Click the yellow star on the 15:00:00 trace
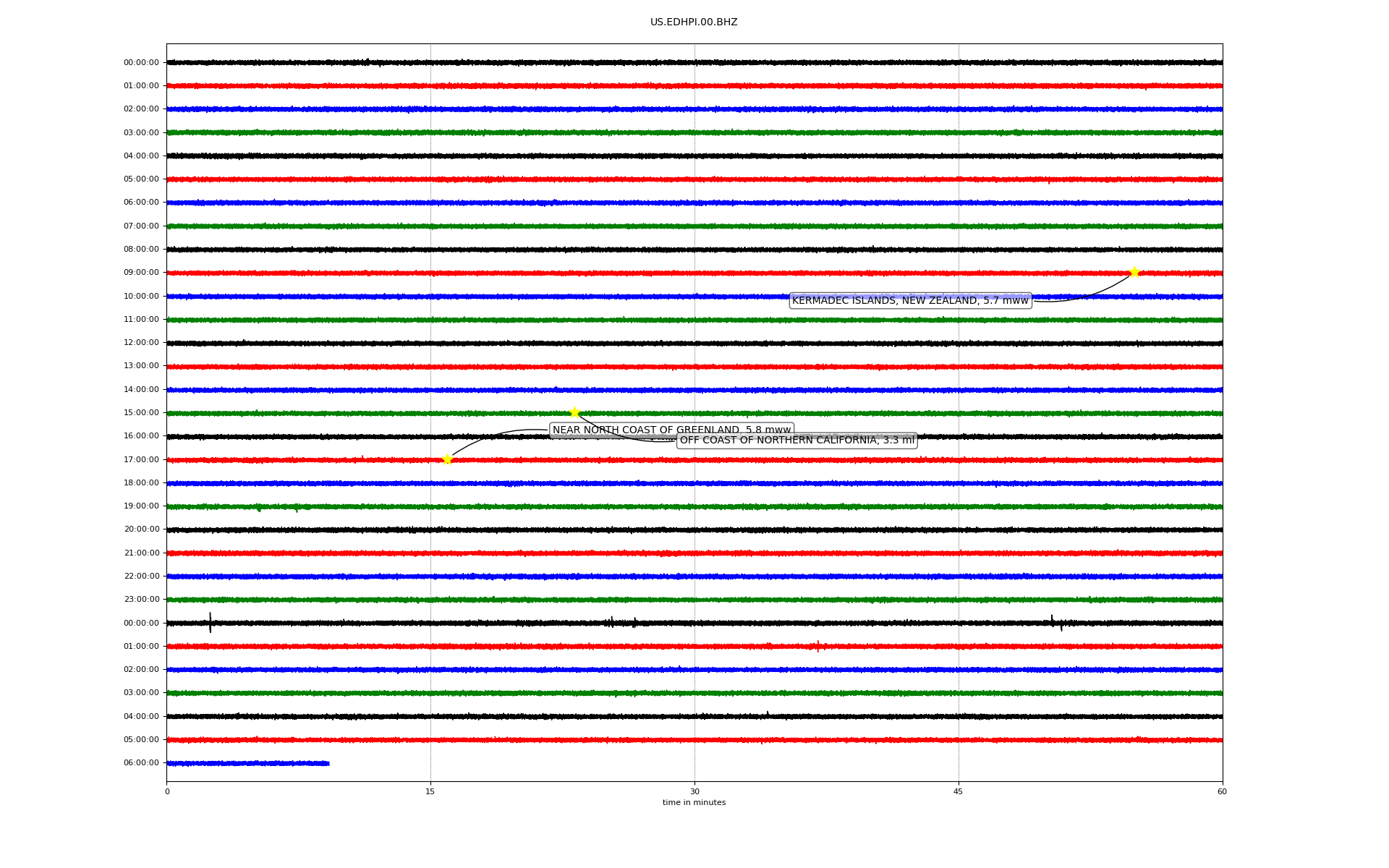1389x868 pixels. click(574, 412)
